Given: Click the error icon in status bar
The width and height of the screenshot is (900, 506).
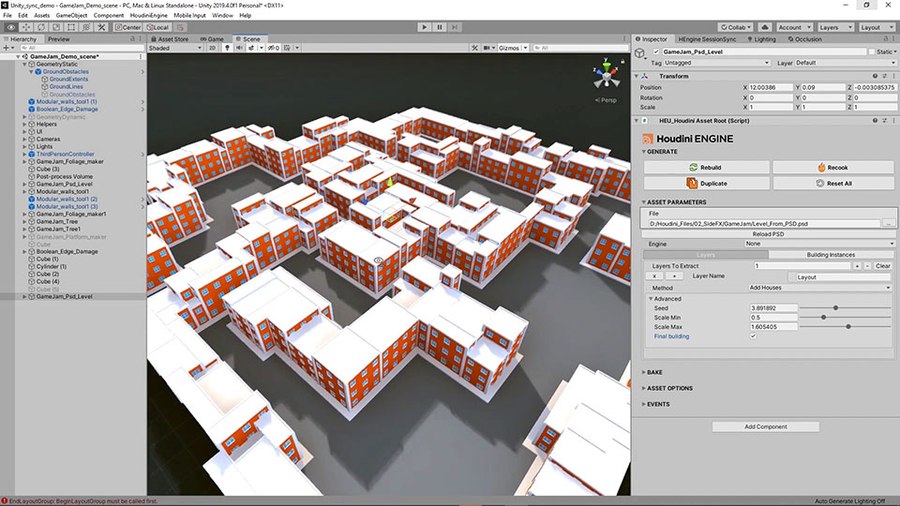Looking at the screenshot, I should (x=5, y=501).
